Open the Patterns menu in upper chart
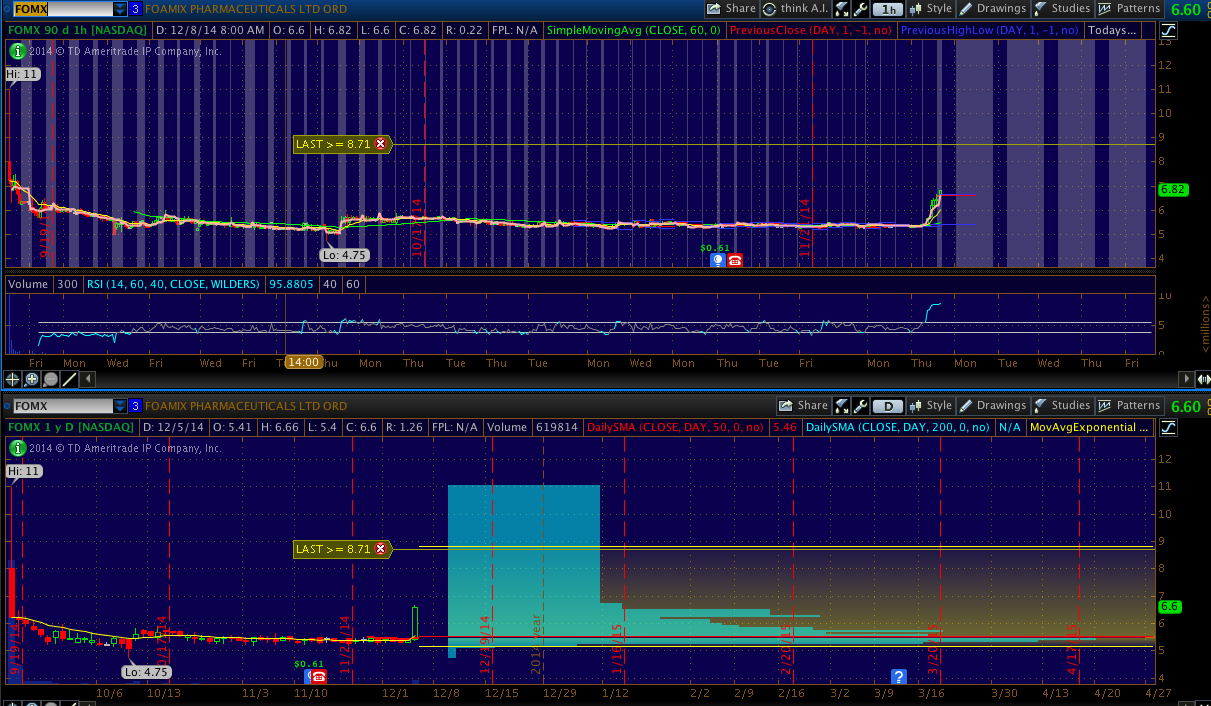Image resolution: width=1211 pixels, height=706 pixels. tap(1129, 9)
